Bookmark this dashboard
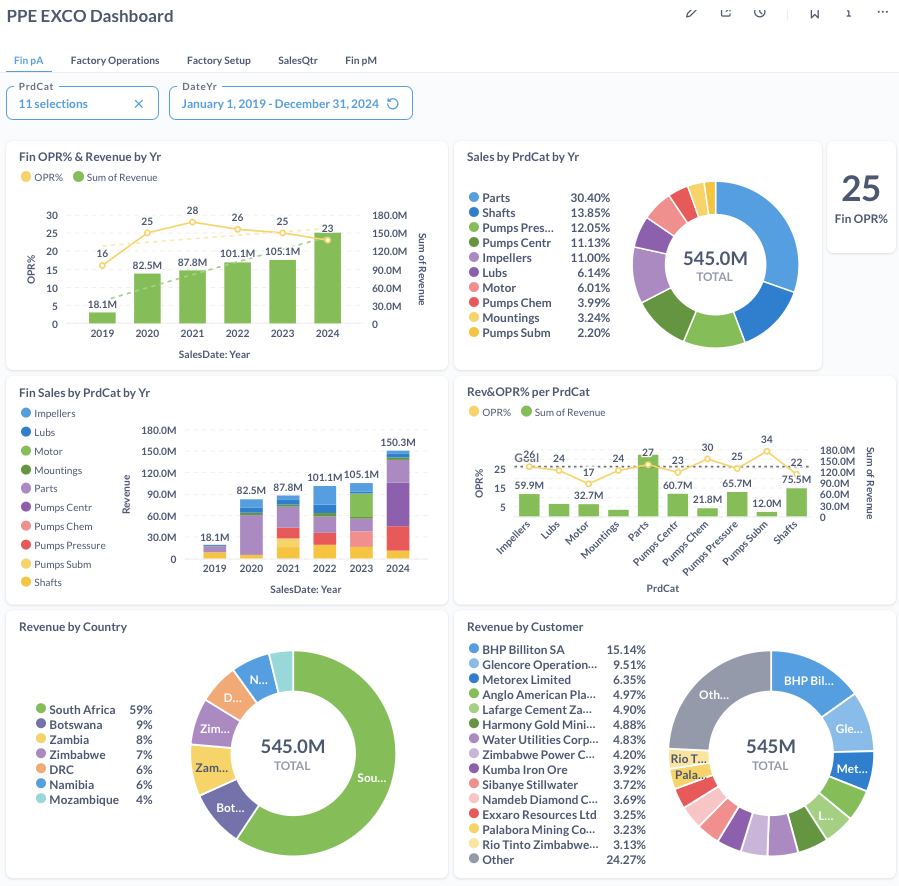Screen dimensions: 899x886 click(815, 13)
